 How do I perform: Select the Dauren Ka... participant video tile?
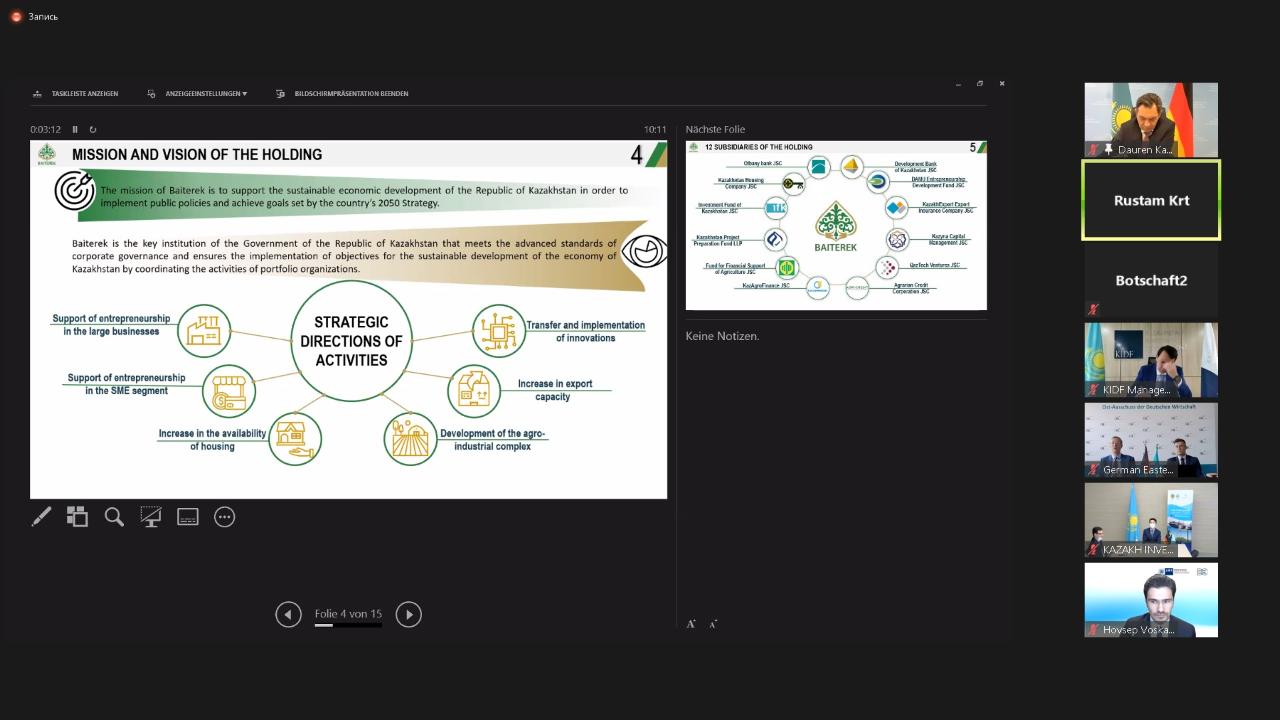coord(1151,120)
